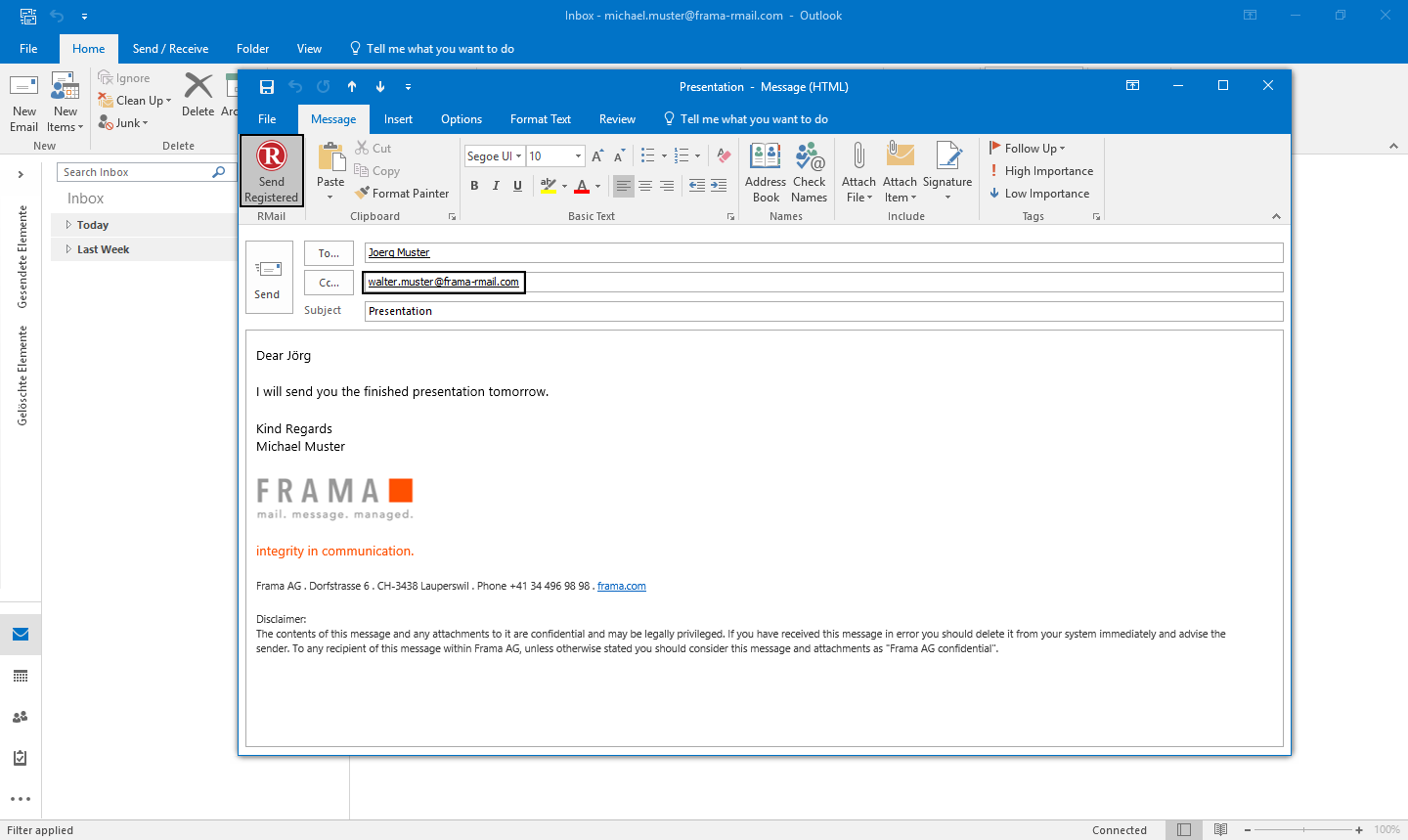Screen dimensions: 1408x840
Task: Toggle Underline formatting
Action: click(x=517, y=186)
